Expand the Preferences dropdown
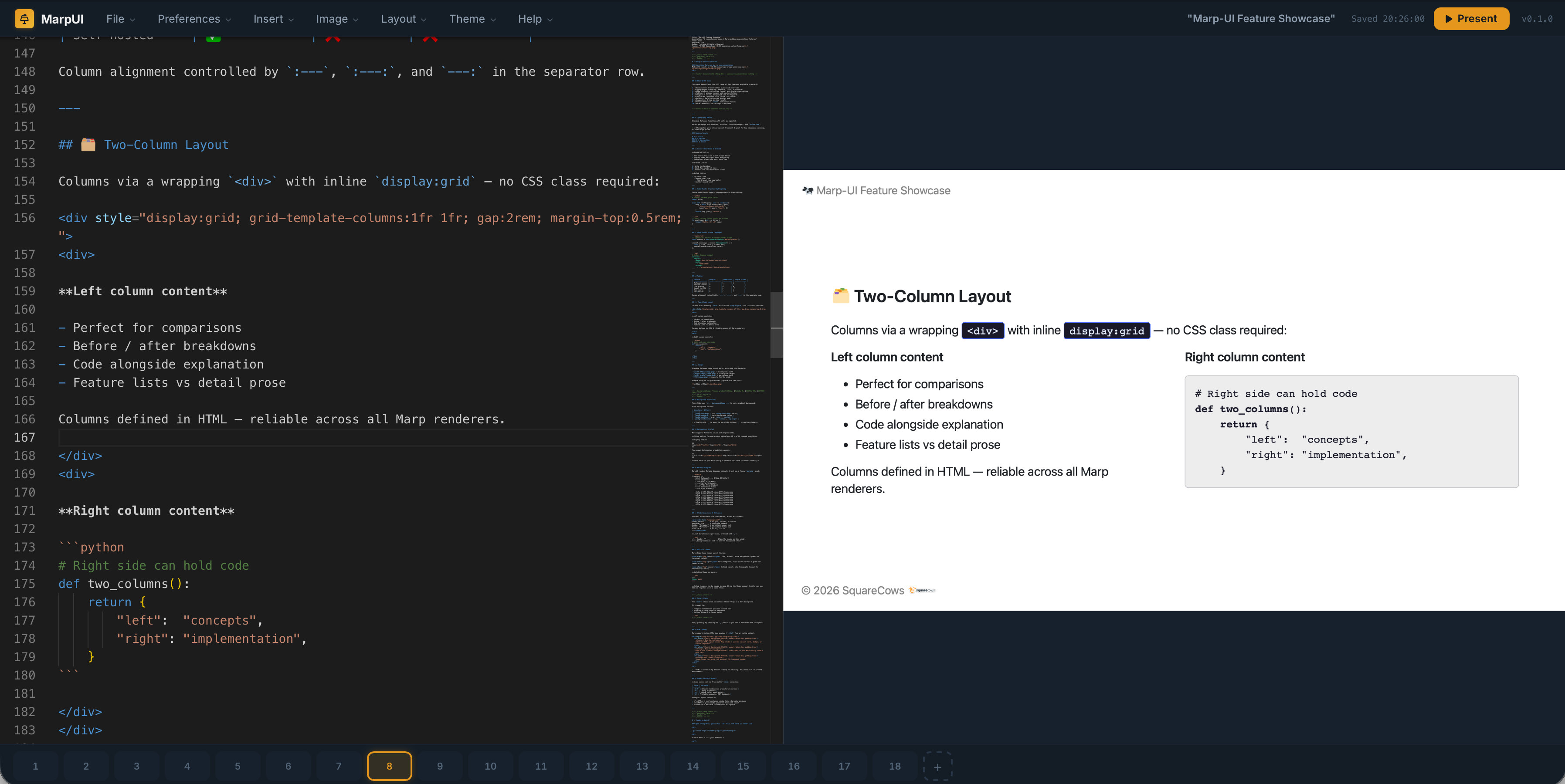1565x784 pixels. (194, 19)
